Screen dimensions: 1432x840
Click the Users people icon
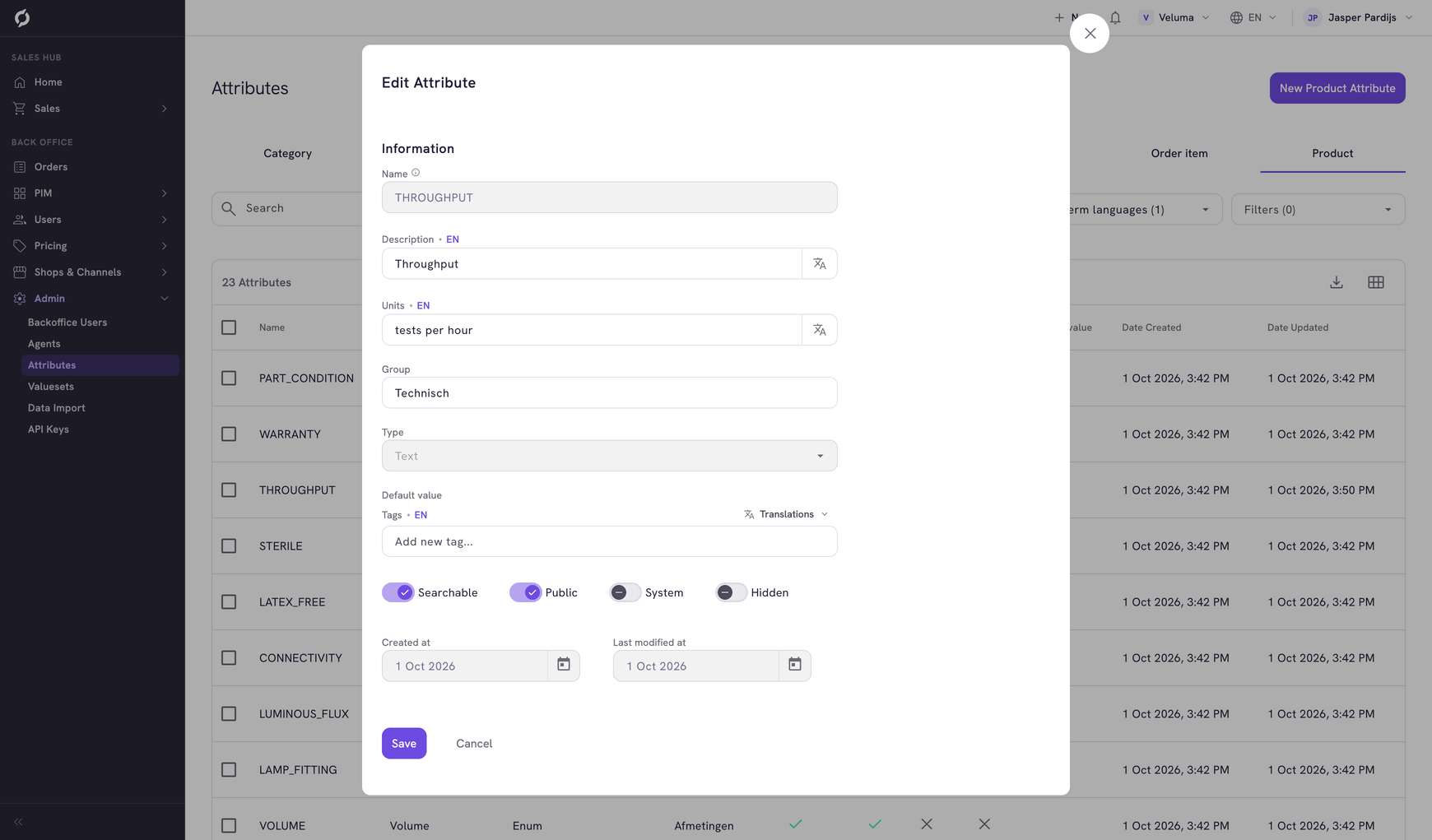(20, 220)
